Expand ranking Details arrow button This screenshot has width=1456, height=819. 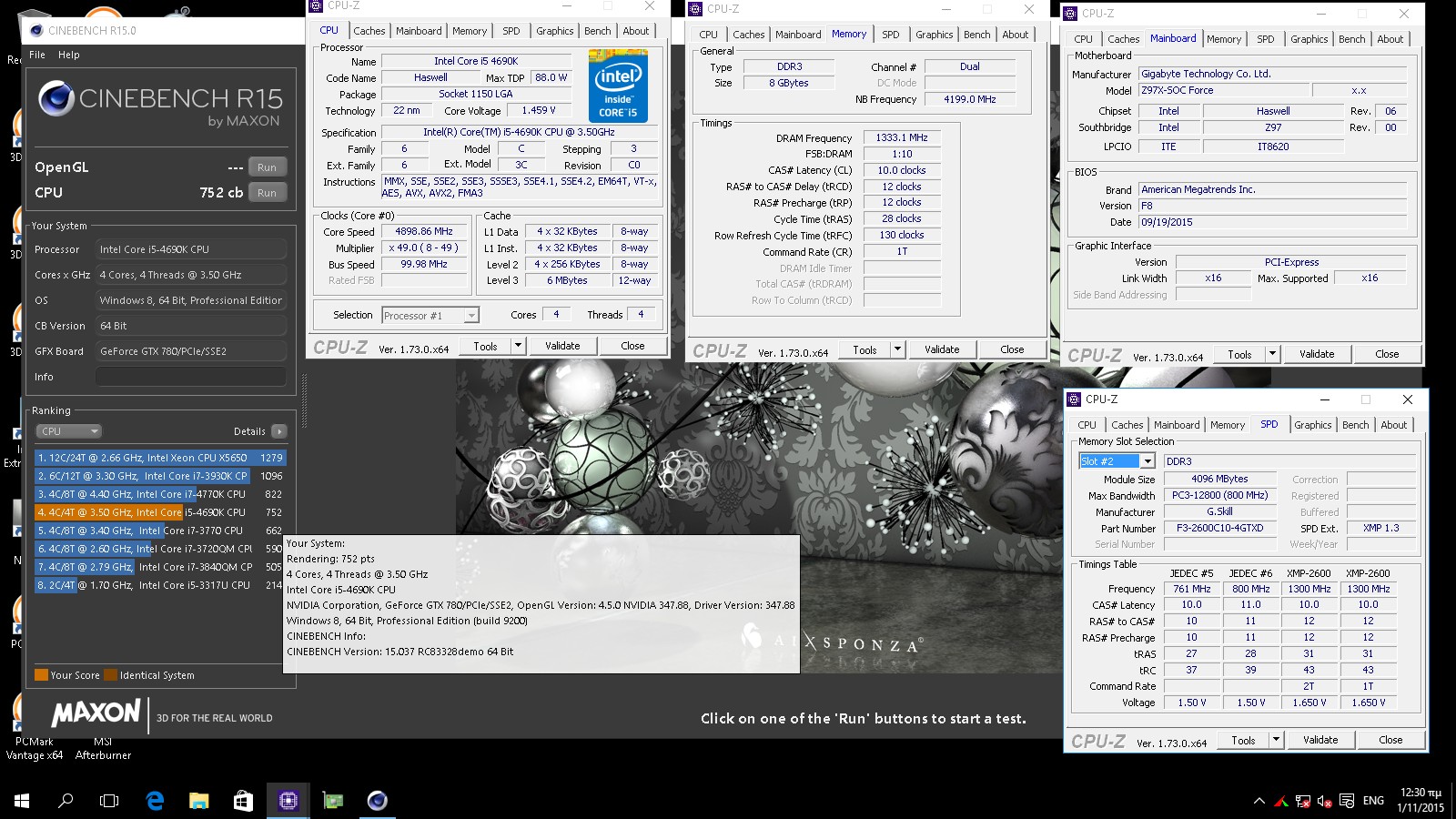(x=279, y=431)
